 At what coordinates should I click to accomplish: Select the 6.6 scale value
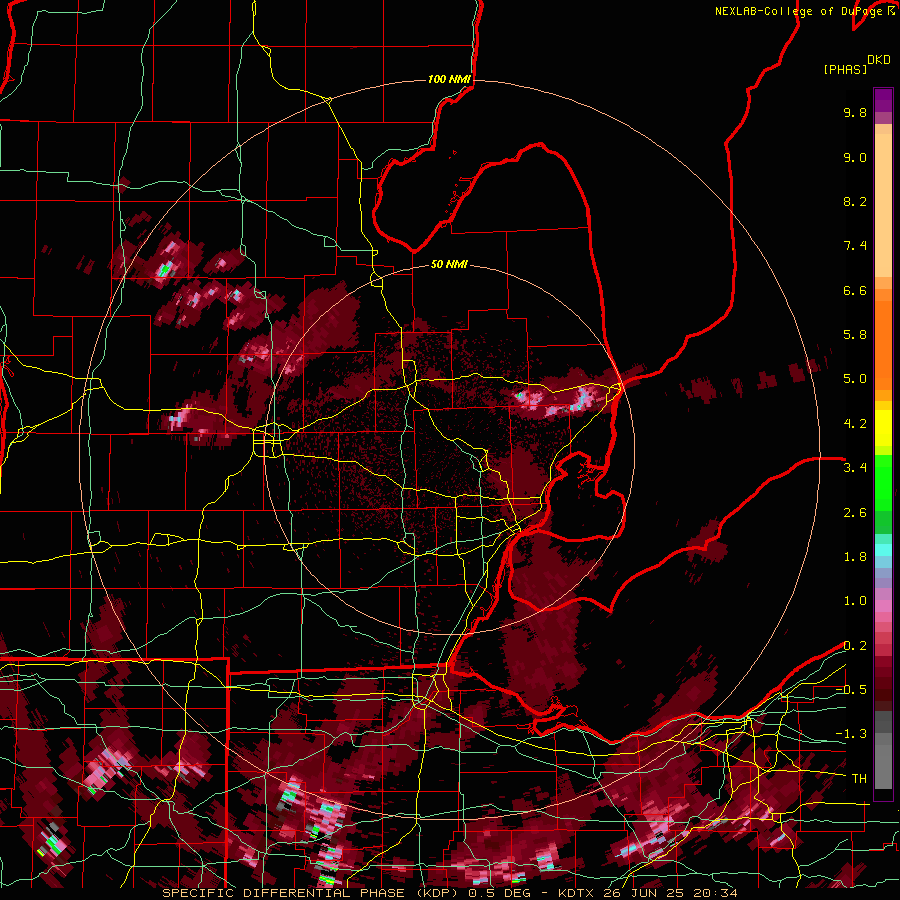tap(855, 290)
